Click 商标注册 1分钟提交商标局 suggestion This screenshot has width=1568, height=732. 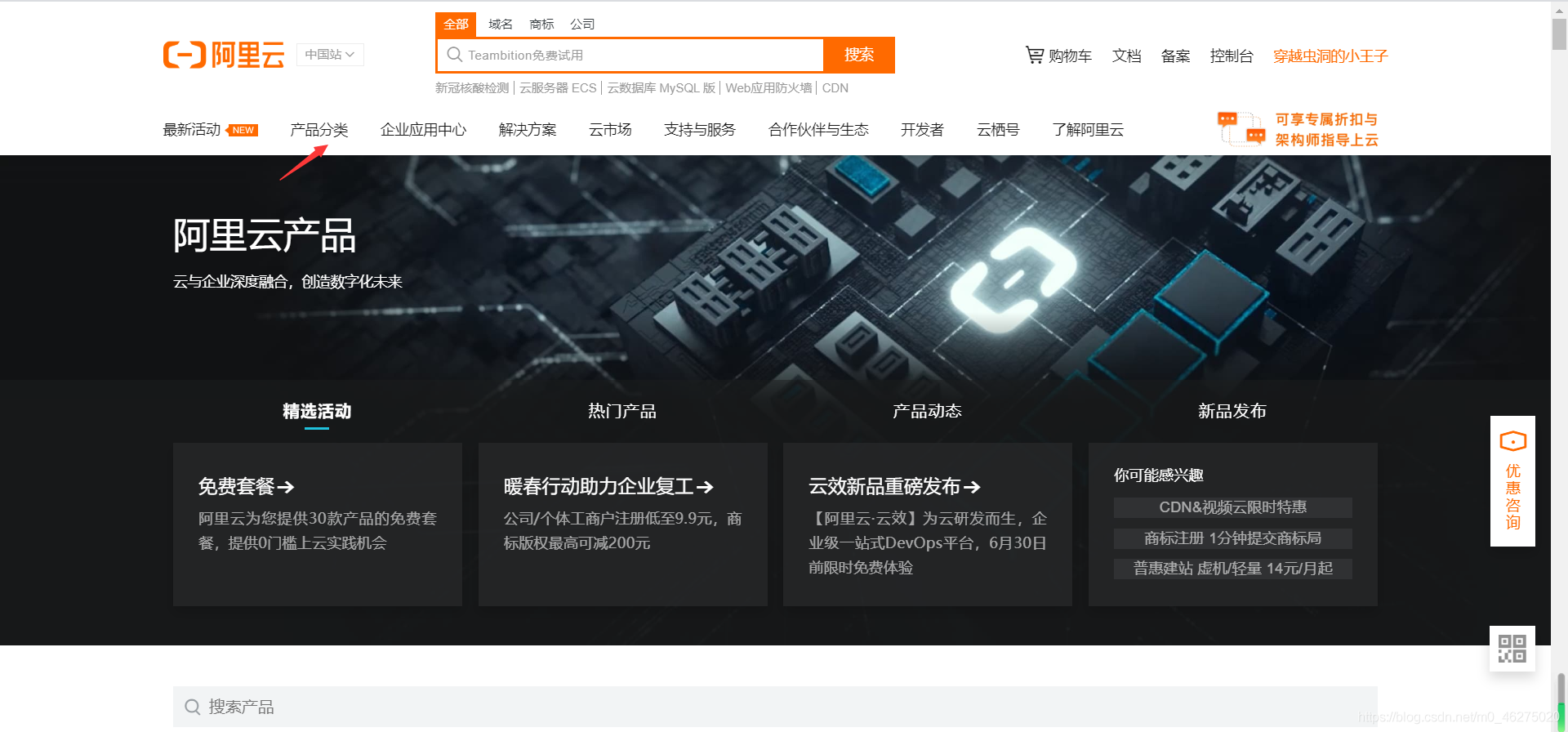(x=1233, y=538)
